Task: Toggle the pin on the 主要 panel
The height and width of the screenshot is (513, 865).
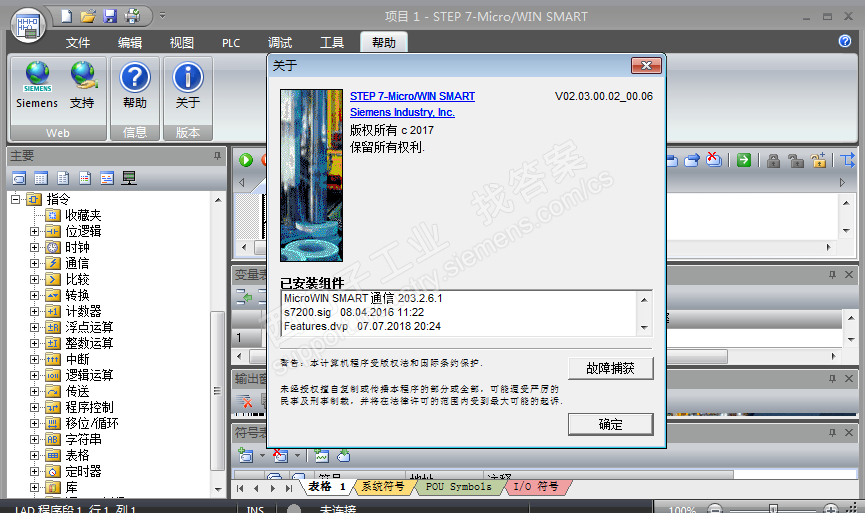Action: coord(217,156)
